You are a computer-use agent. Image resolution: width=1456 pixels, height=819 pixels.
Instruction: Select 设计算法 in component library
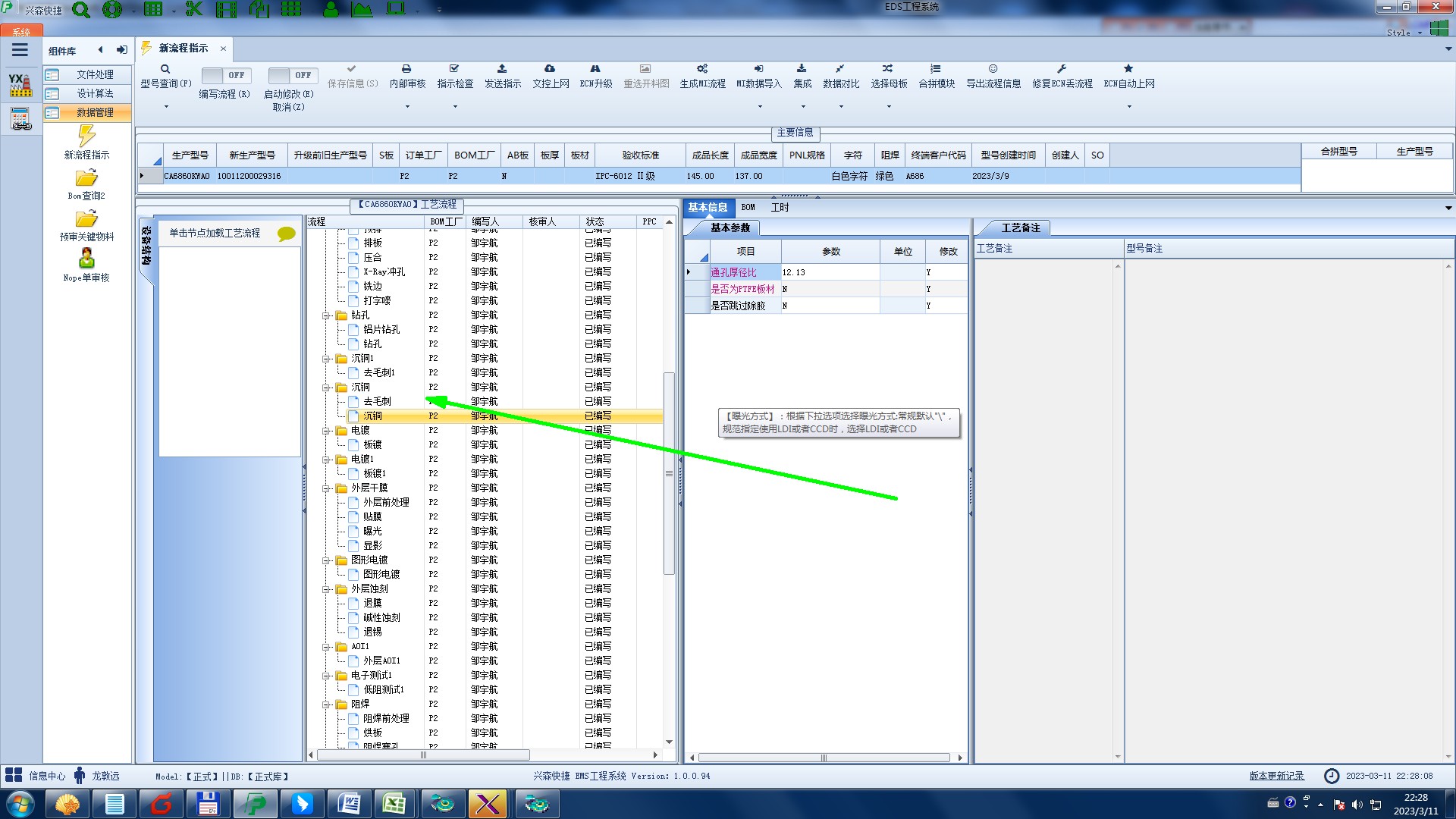tap(95, 93)
